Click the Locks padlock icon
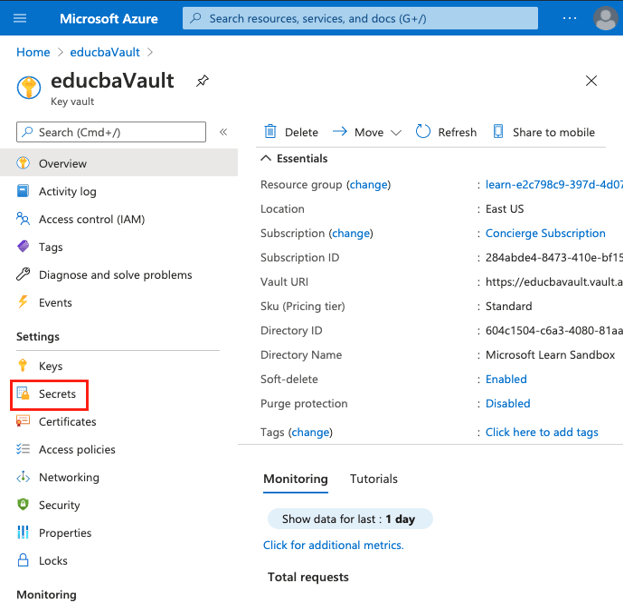This screenshot has height=604, width=623. point(23,560)
